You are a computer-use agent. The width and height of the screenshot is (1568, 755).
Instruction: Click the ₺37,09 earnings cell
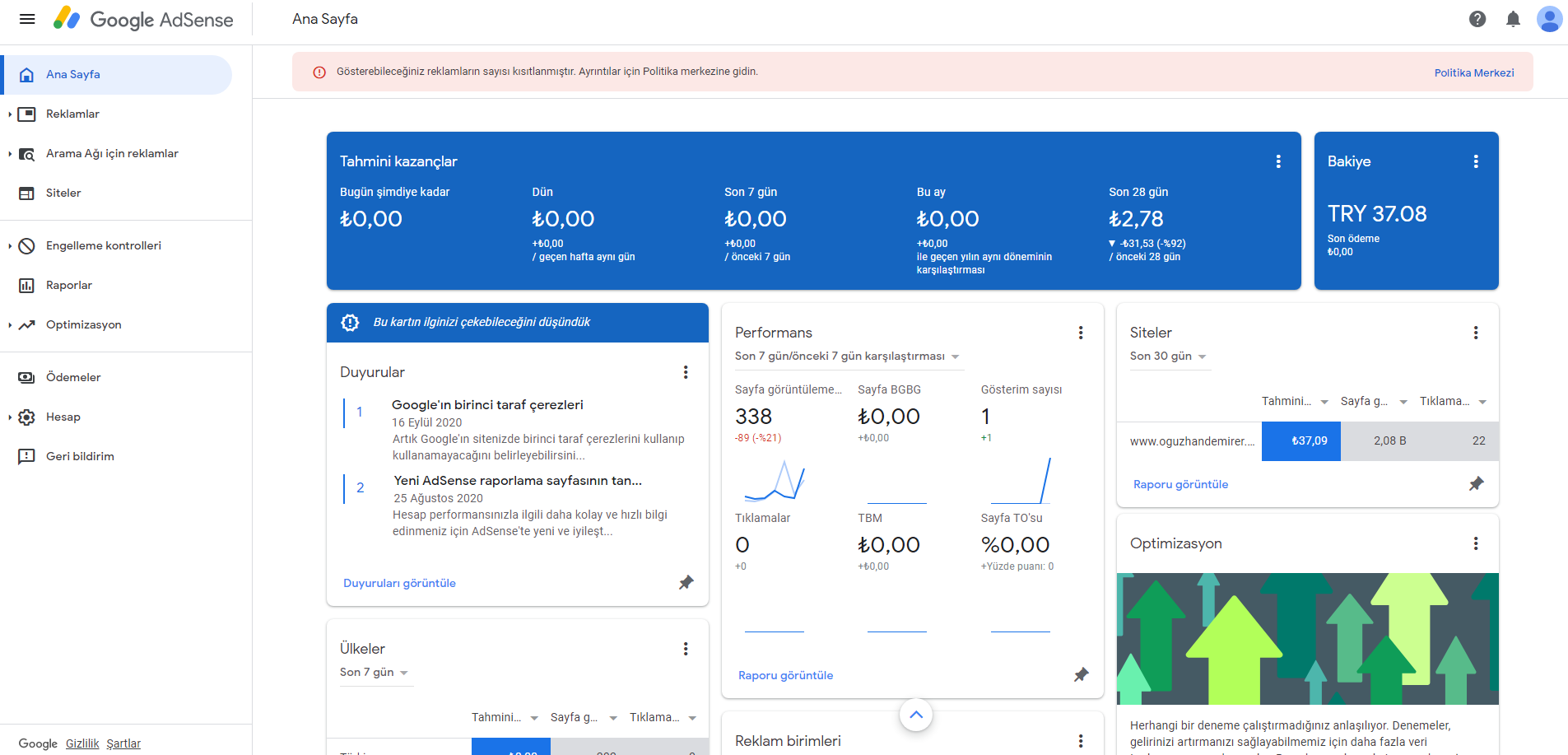[x=1301, y=441]
